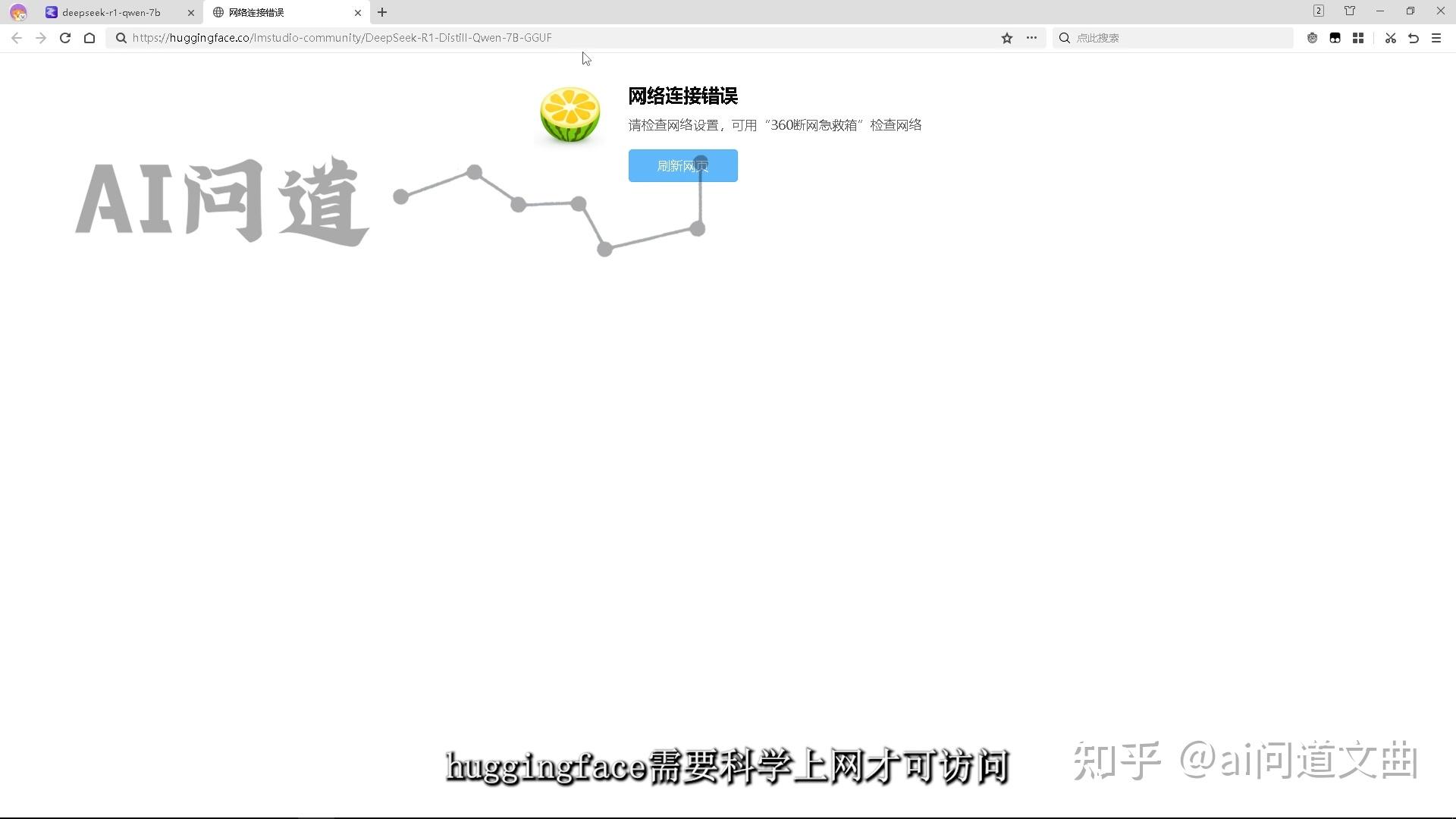Open the hamburger main menu

pyautogui.click(x=1436, y=37)
